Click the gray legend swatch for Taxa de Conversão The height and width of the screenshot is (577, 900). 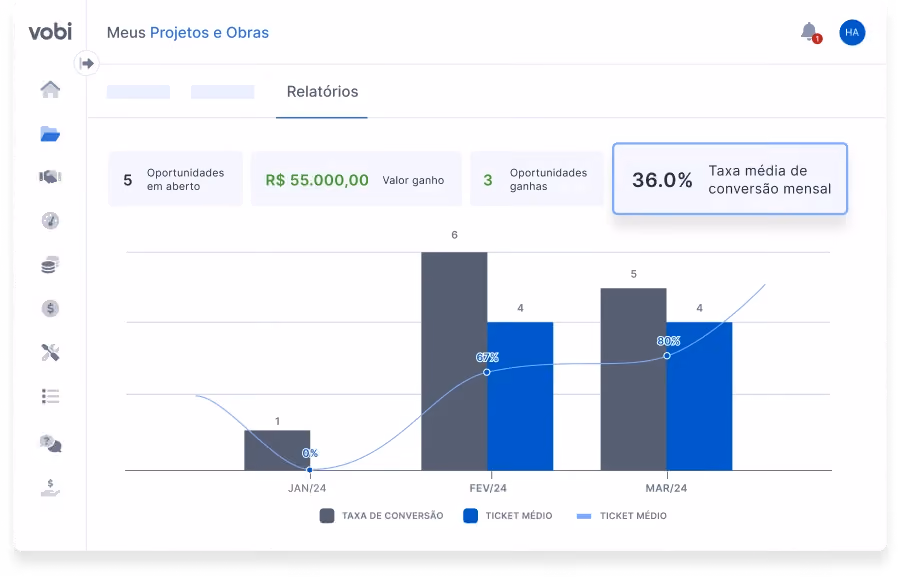pos(327,516)
